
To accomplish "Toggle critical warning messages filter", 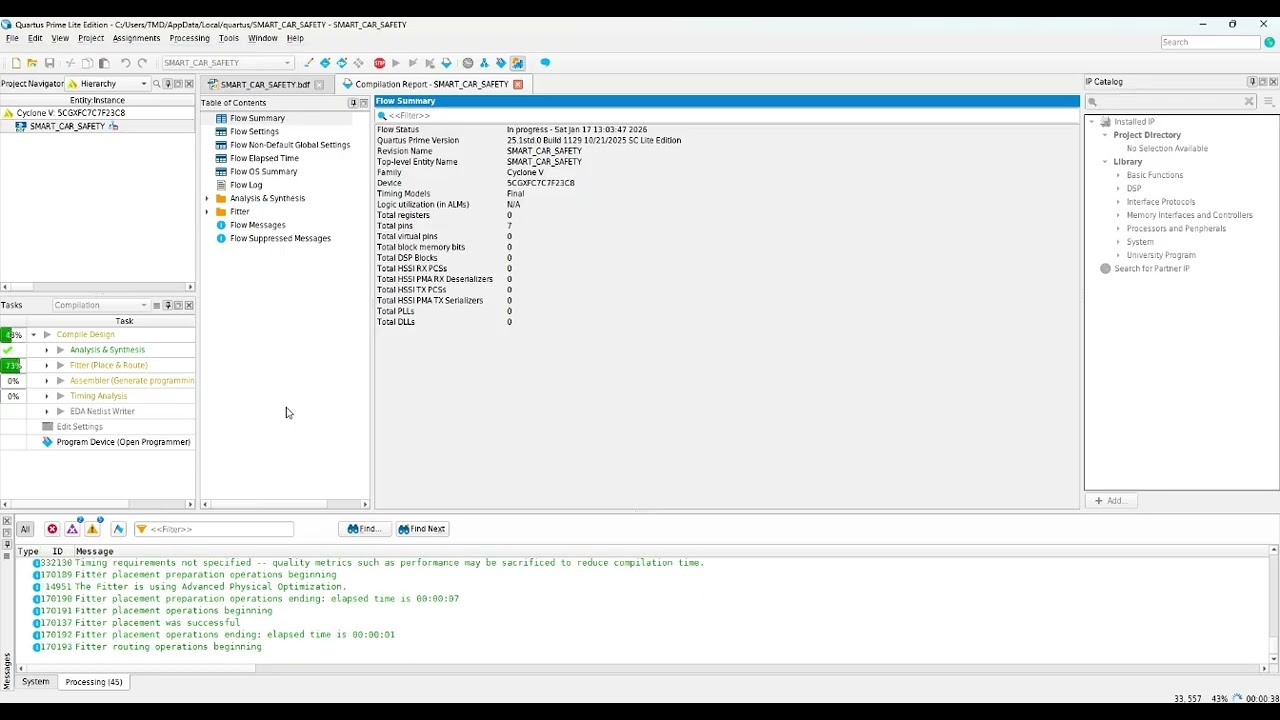I will pos(72,529).
